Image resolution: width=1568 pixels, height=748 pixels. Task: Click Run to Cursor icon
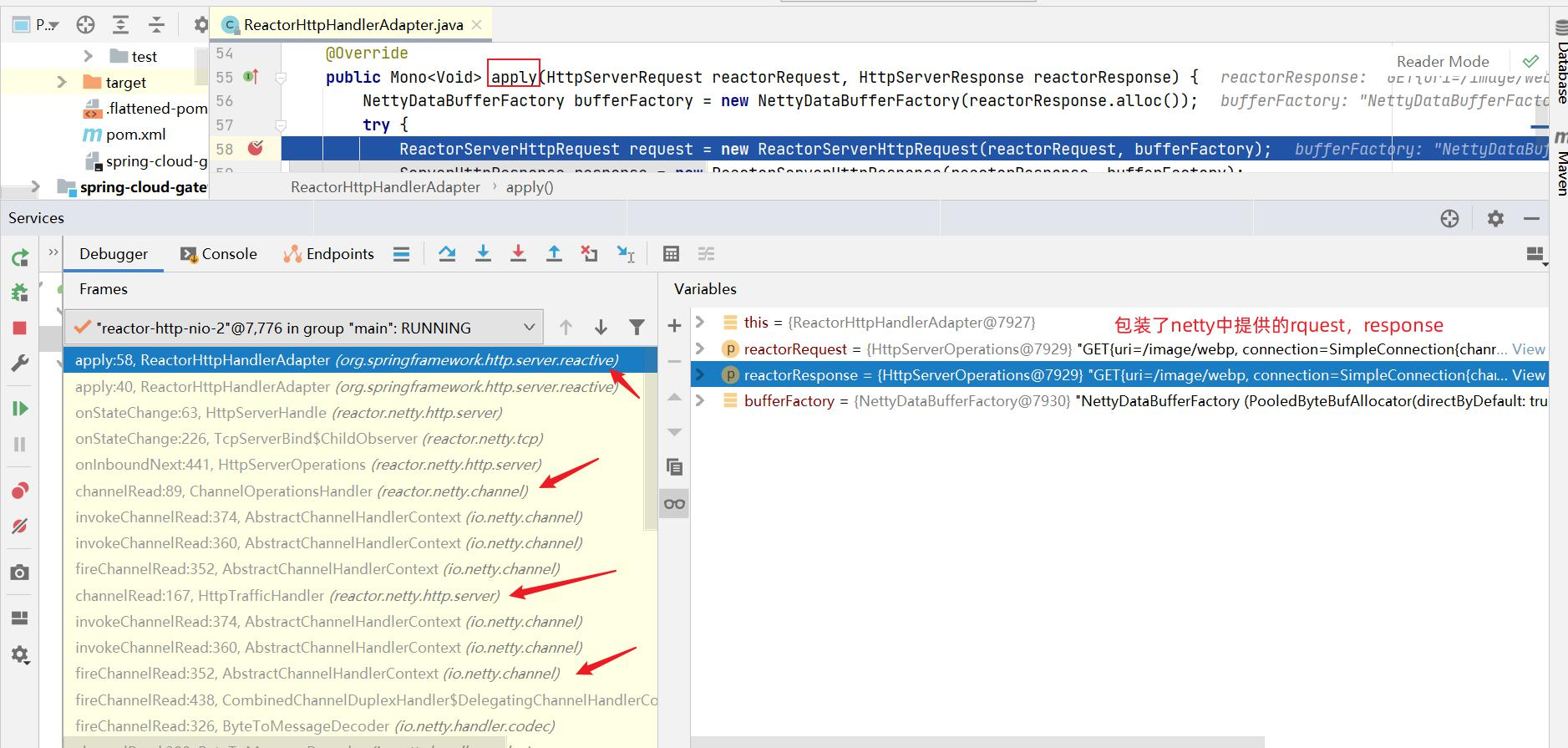[x=626, y=254]
